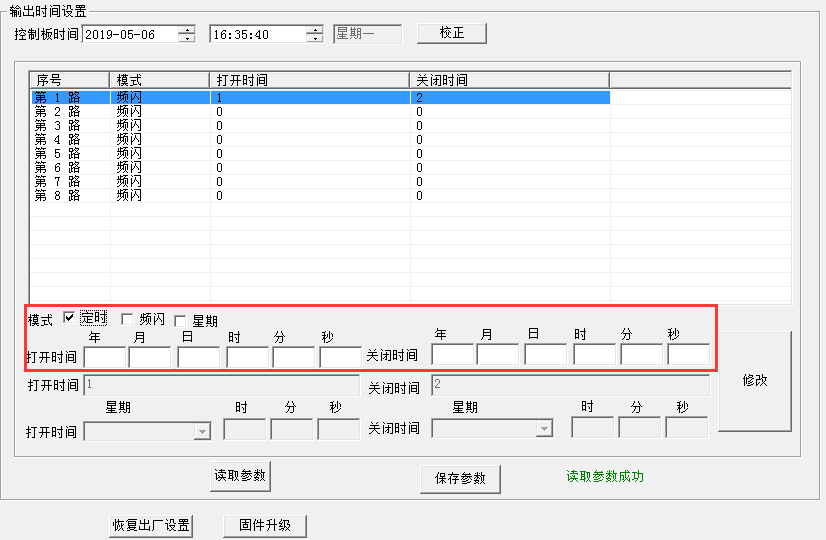Image resolution: width=826 pixels, height=540 pixels.
Task: Tick the 星期 mode checkbox
Action: click(x=180, y=321)
